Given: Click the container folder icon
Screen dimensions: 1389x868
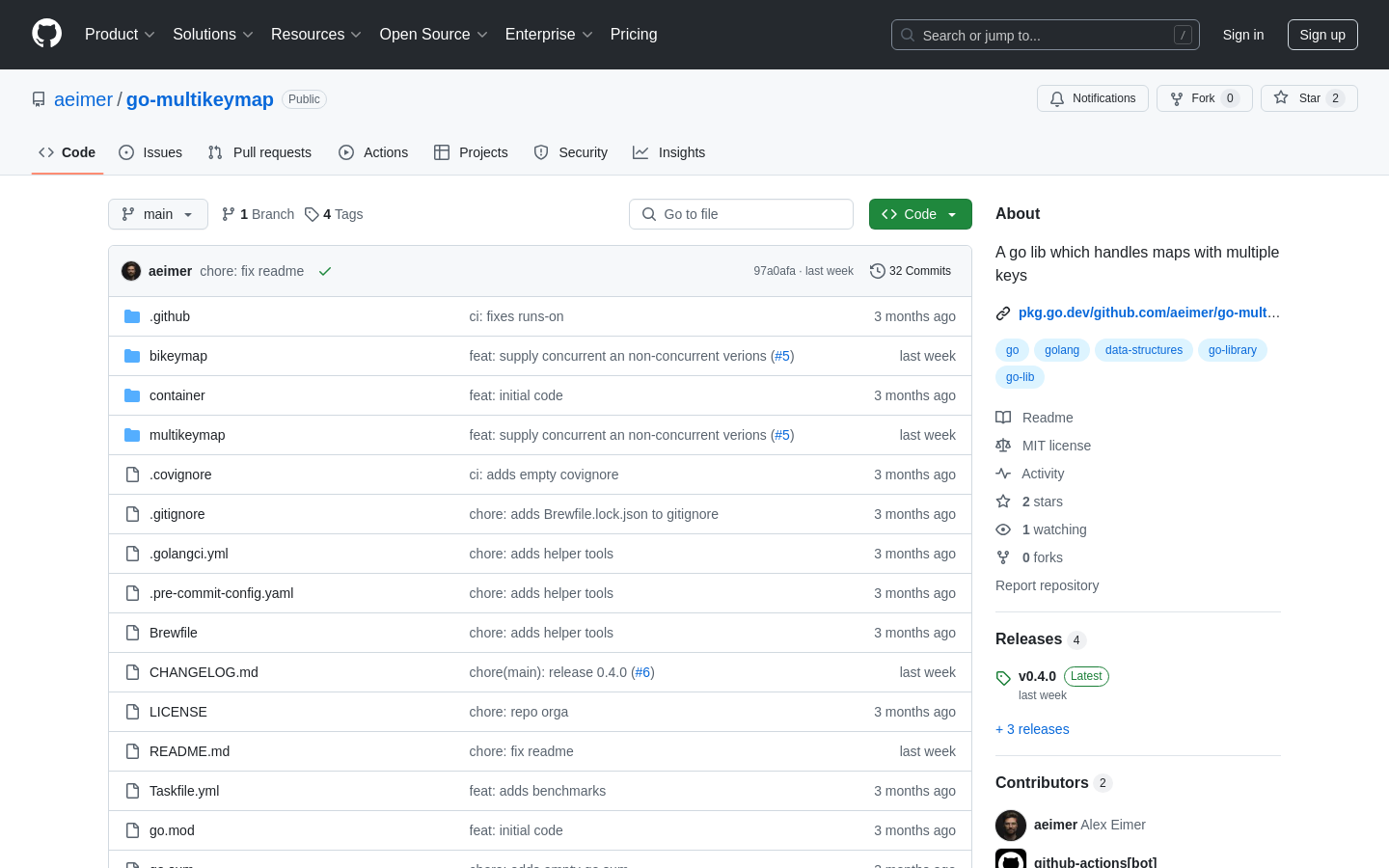Looking at the screenshot, I should (132, 395).
